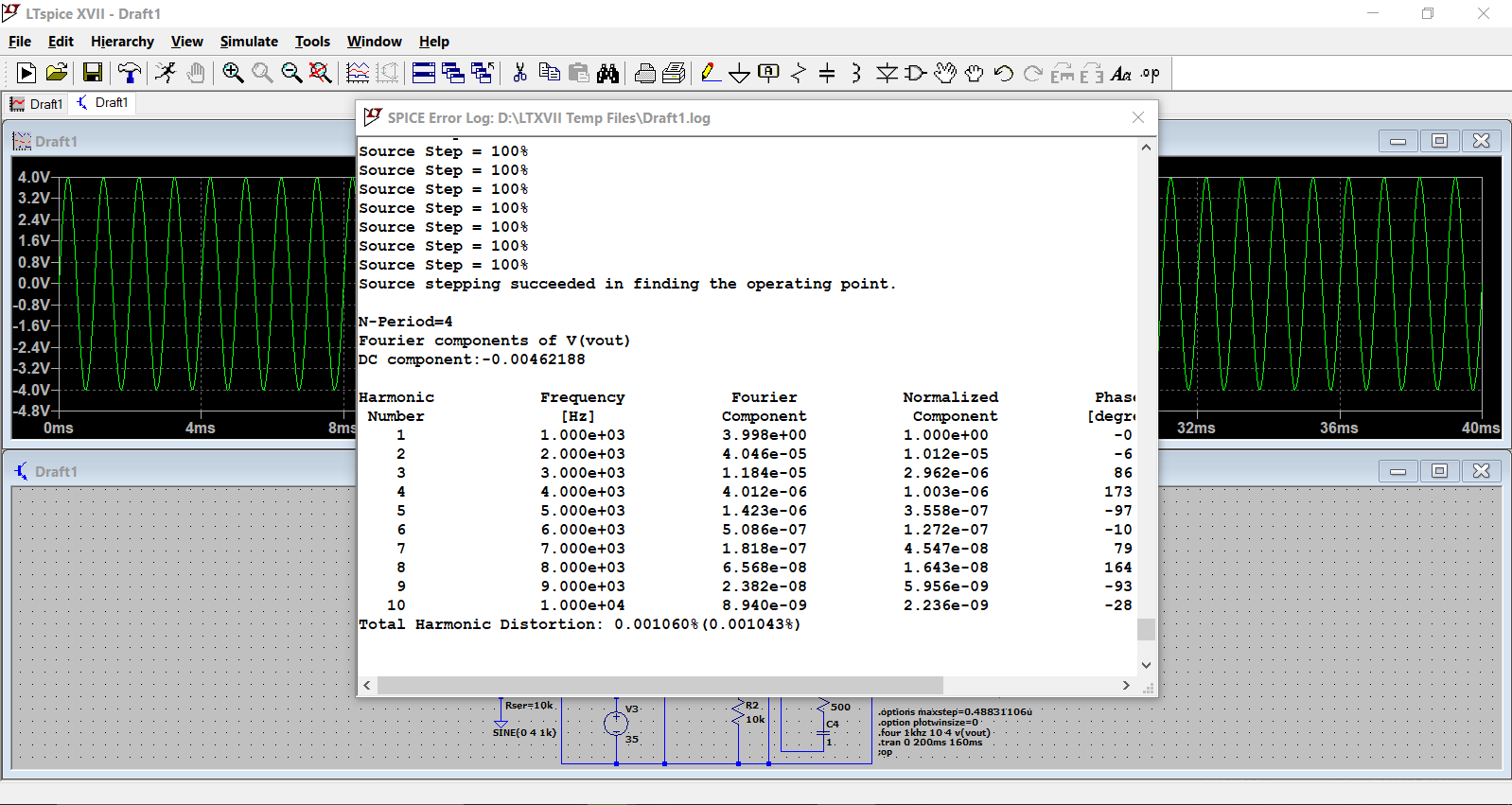Run the simulation with the running man icon

(166, 73)
